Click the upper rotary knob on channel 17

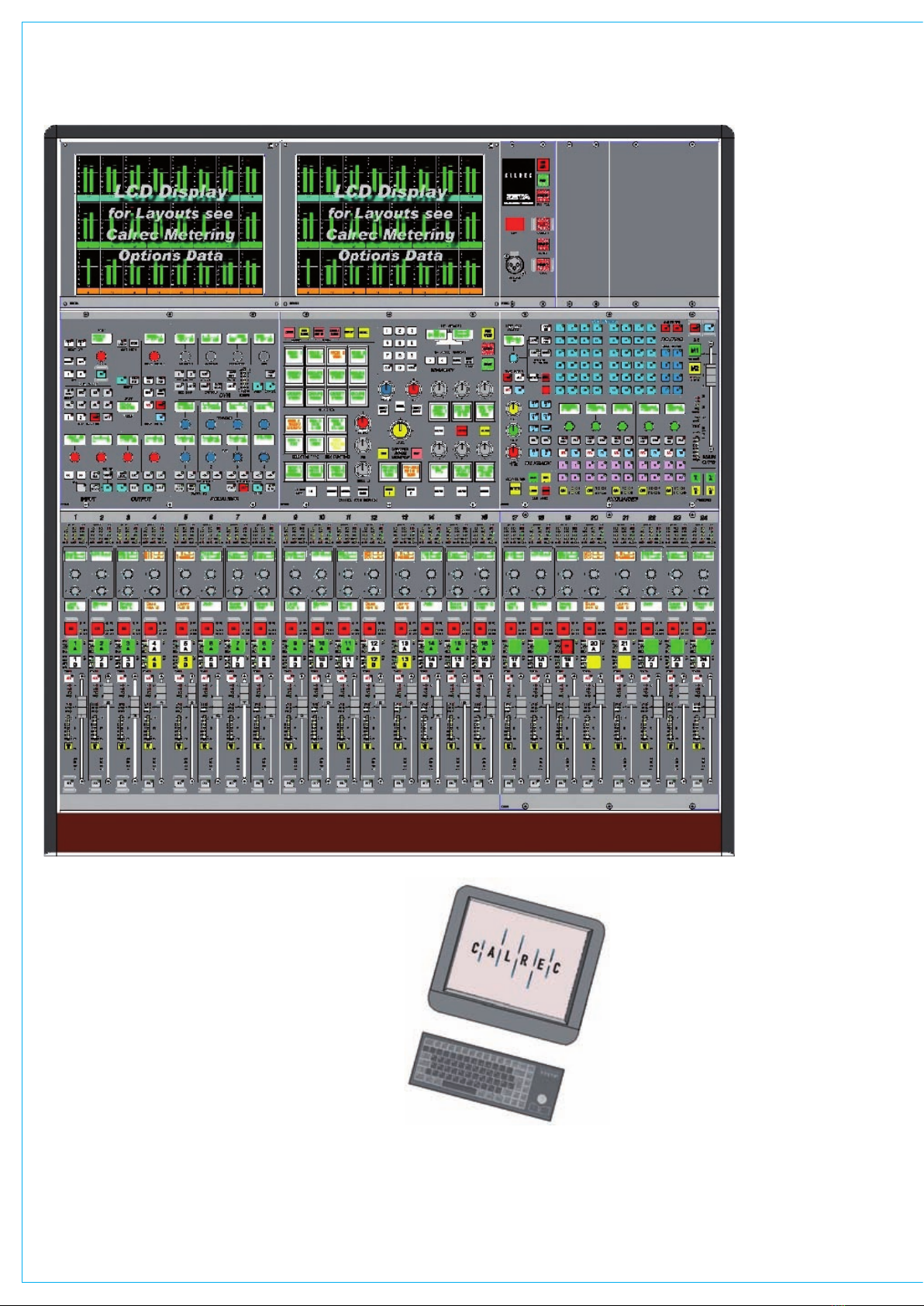coord(515,574)
